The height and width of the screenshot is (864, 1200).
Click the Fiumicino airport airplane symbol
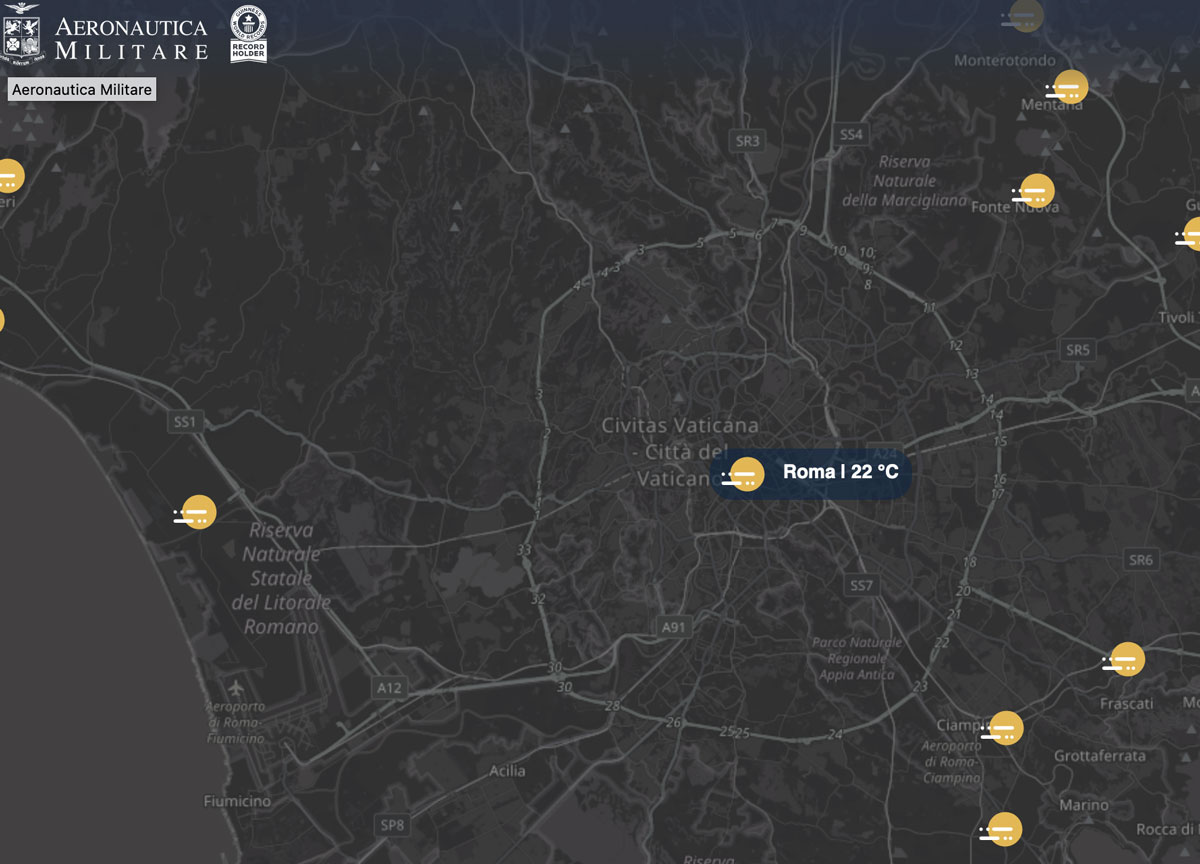coord(235,689)
